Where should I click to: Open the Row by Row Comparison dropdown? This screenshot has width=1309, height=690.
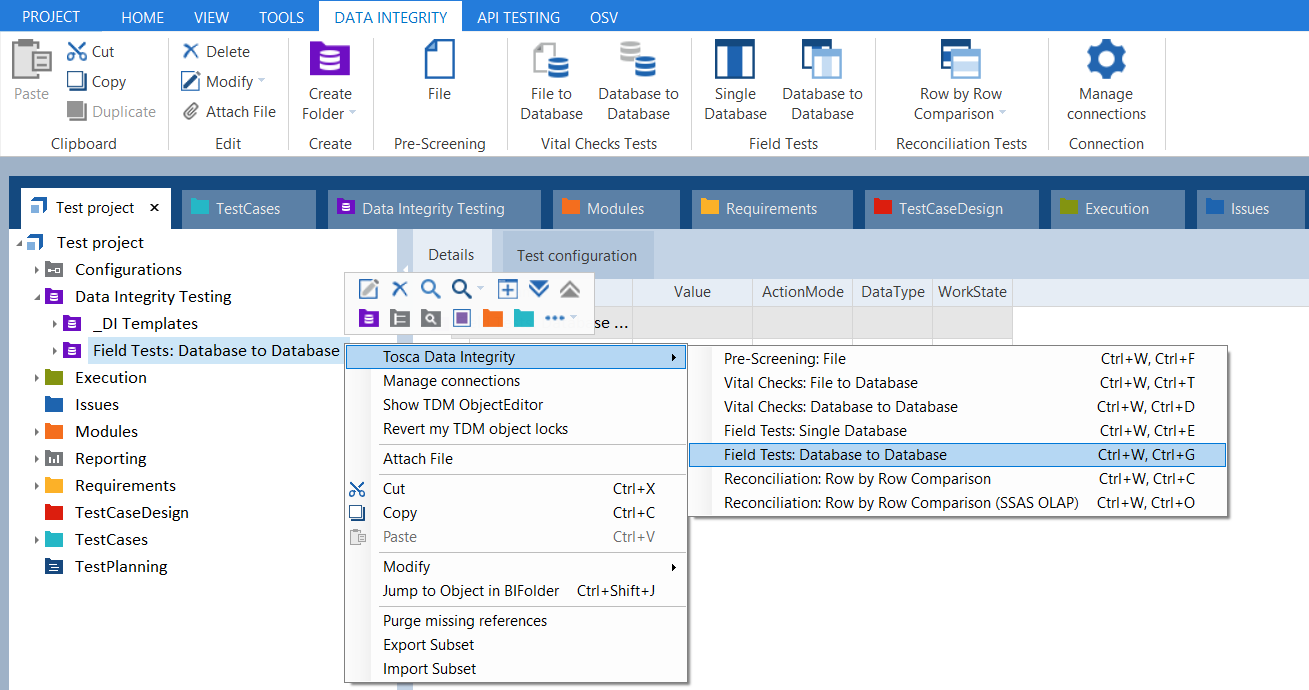pos(961,104)
